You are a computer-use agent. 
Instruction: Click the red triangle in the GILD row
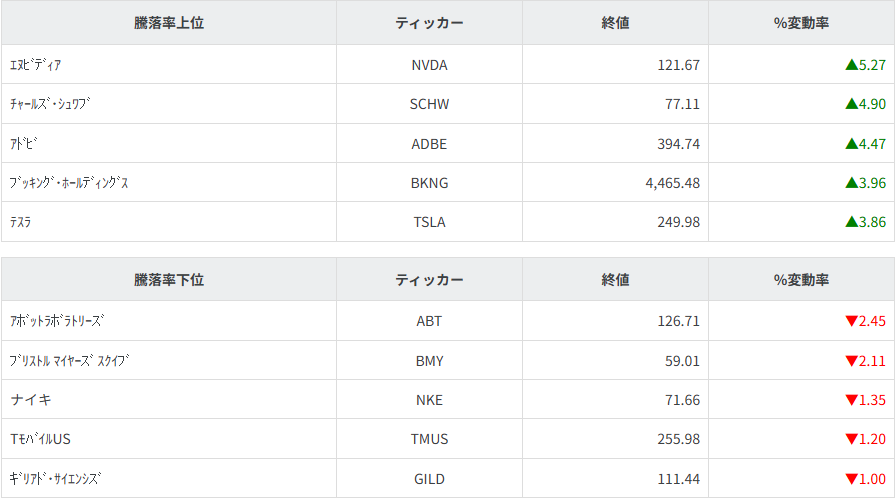(851, 479)
